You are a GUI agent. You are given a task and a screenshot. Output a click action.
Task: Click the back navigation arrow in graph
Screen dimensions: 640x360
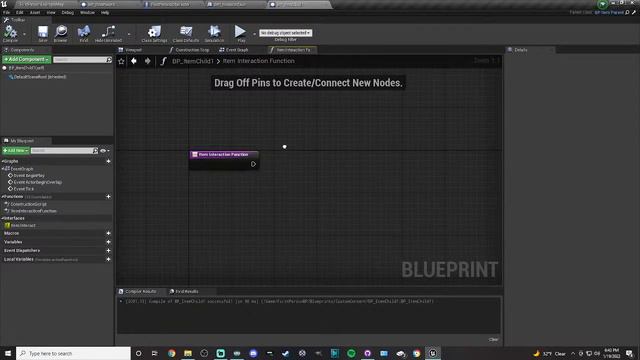134,61
